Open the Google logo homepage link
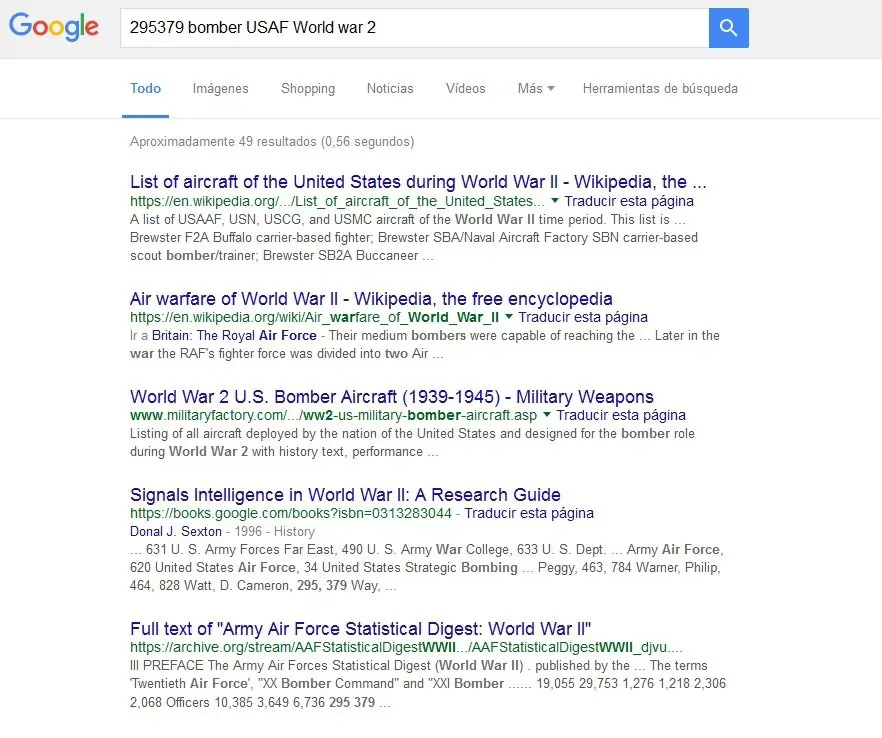The image size is (882, 738). point(54,27)
